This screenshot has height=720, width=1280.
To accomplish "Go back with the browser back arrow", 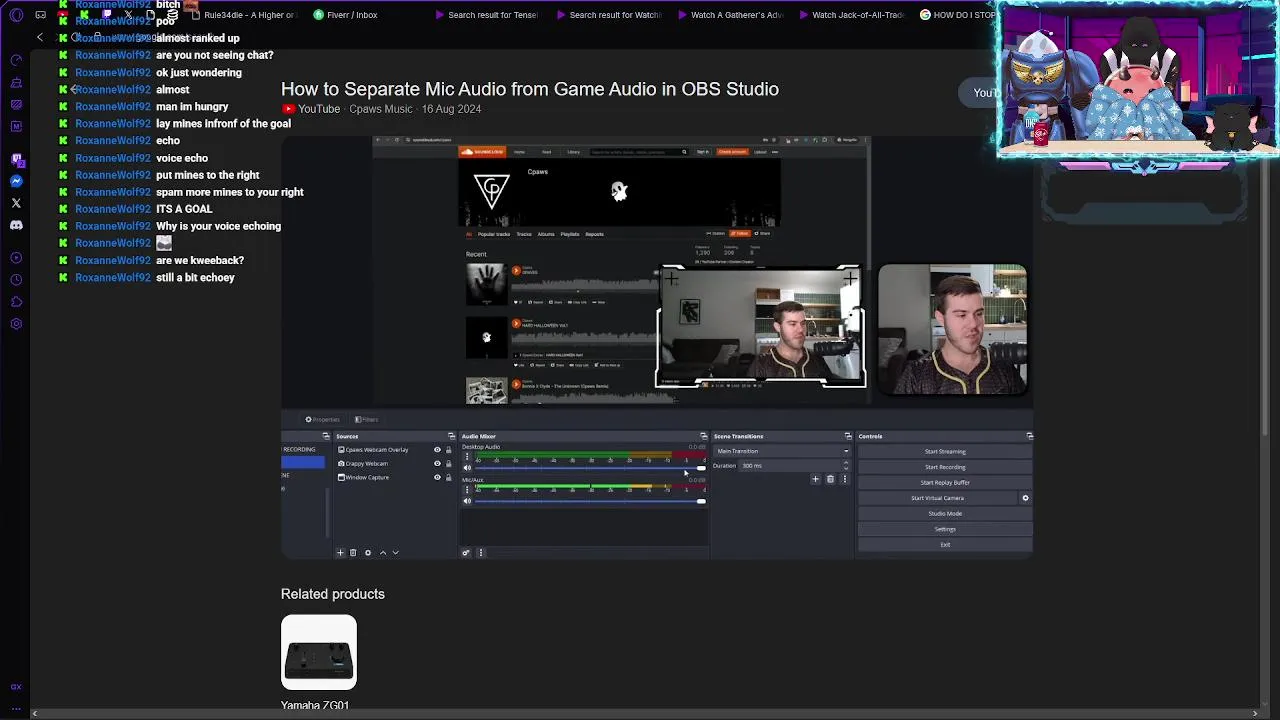I will [40, 38].
